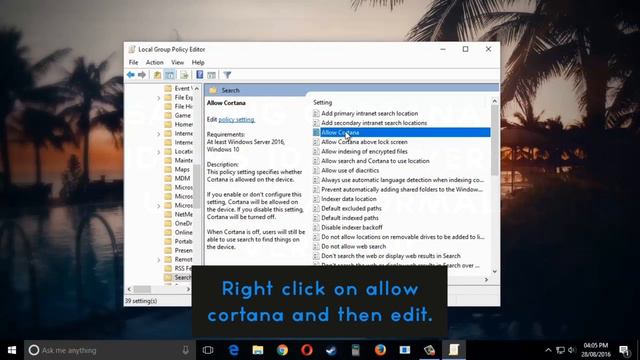Viewport: 640px width, 360px height.
Task: Click the Filter funnel icon in the toolbar
Action: 227,75
